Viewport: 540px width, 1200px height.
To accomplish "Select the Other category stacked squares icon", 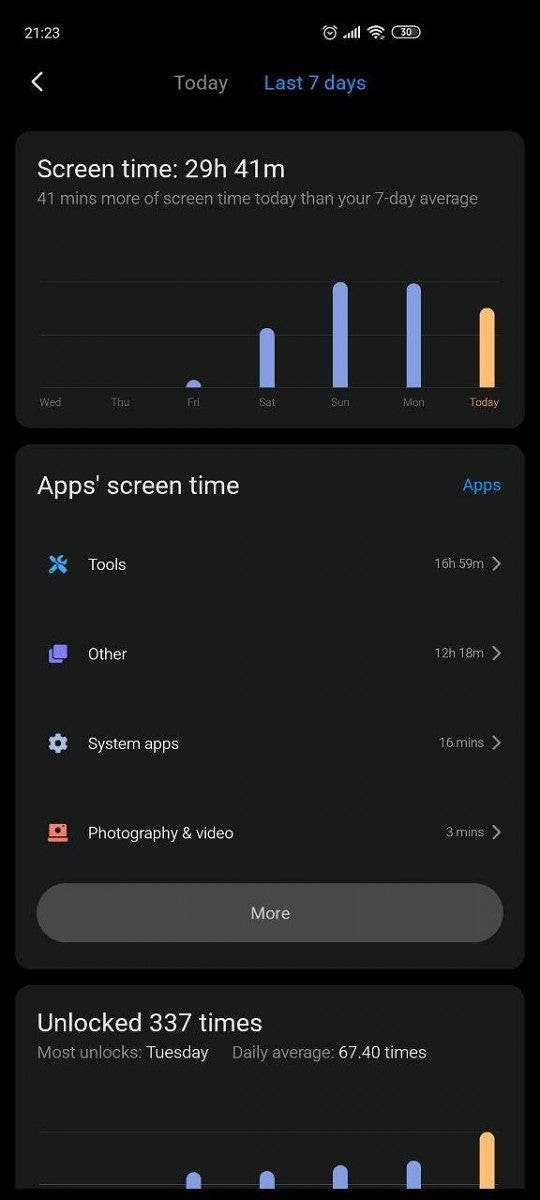I will tap(58, 653).
